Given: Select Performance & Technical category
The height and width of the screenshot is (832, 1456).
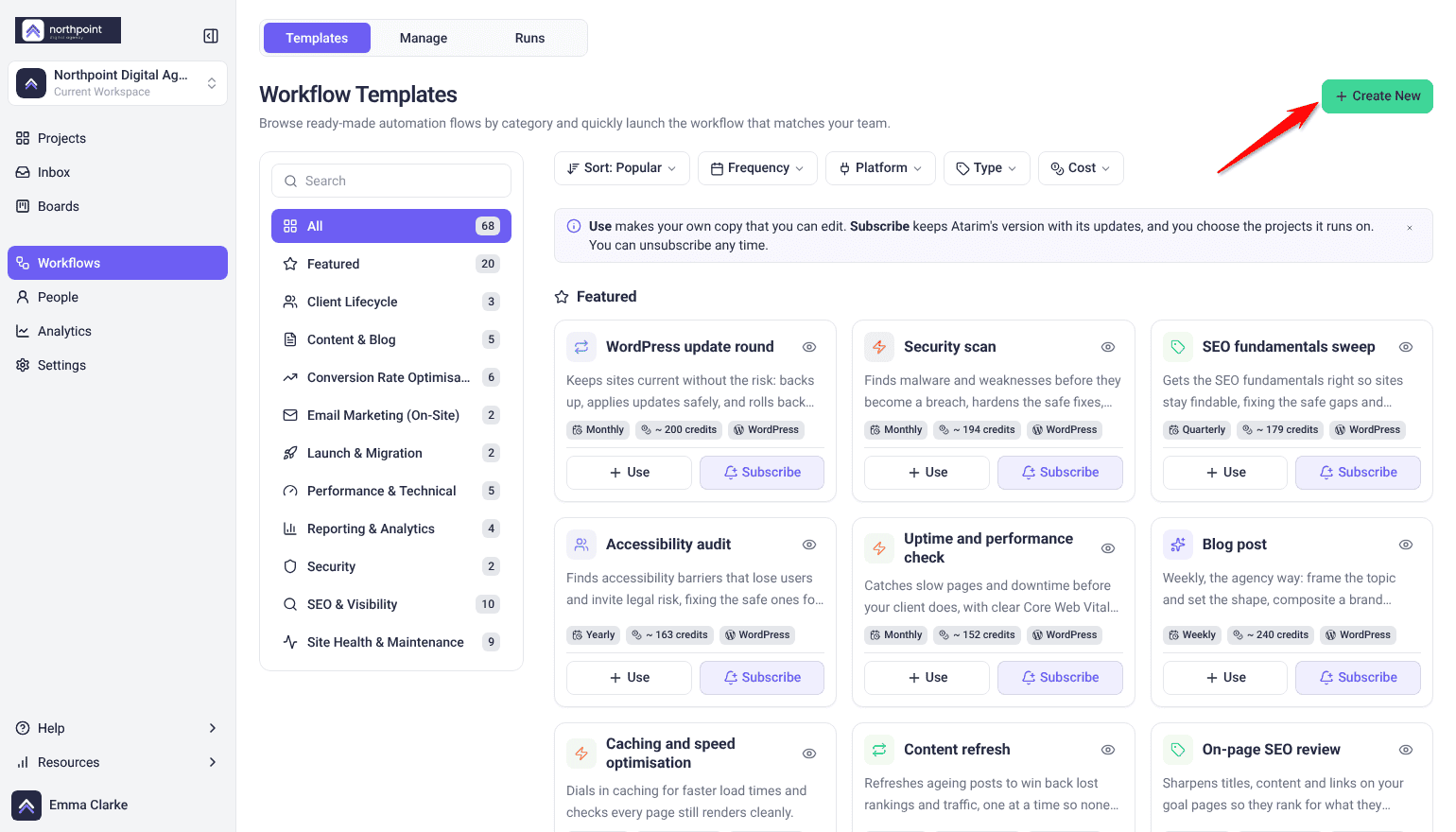Looking at the screenshot, I should coord(391,491).
